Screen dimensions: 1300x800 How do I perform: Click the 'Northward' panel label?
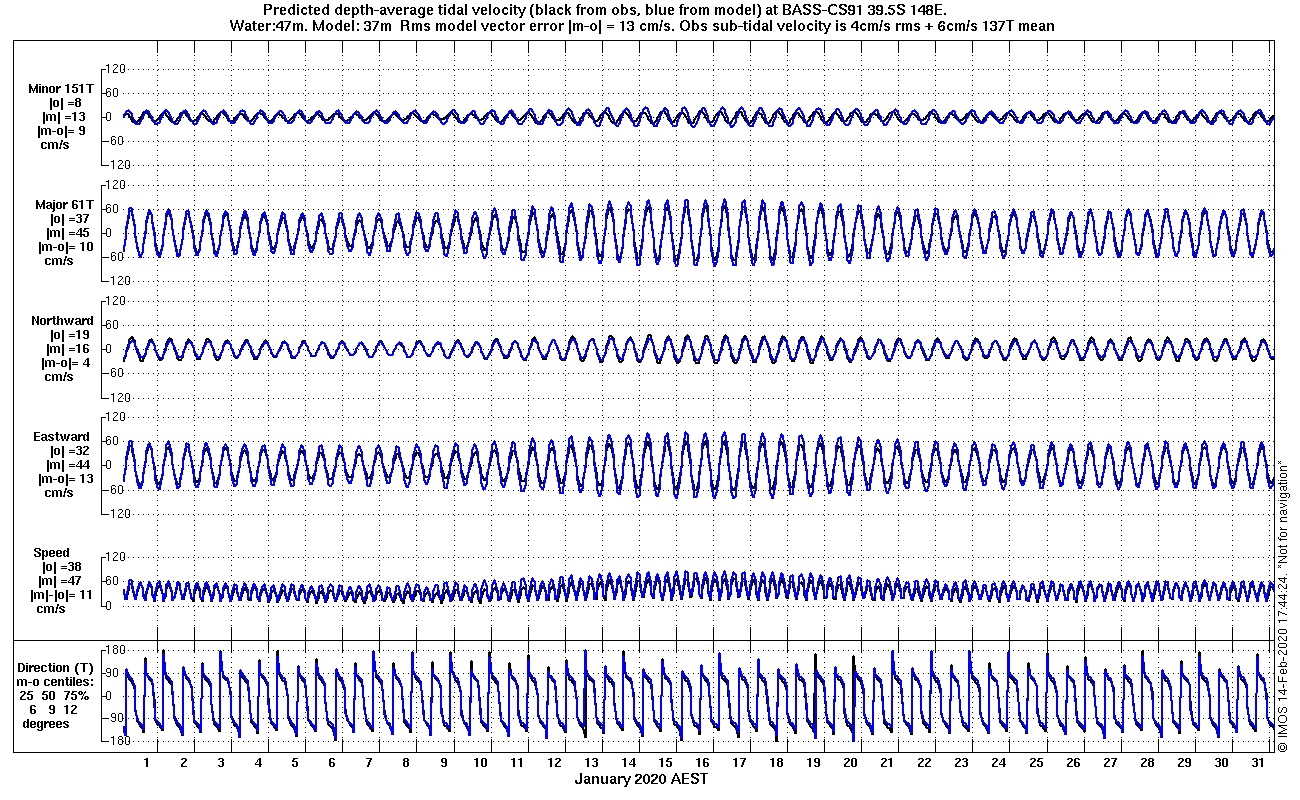[x=62, y=321]
